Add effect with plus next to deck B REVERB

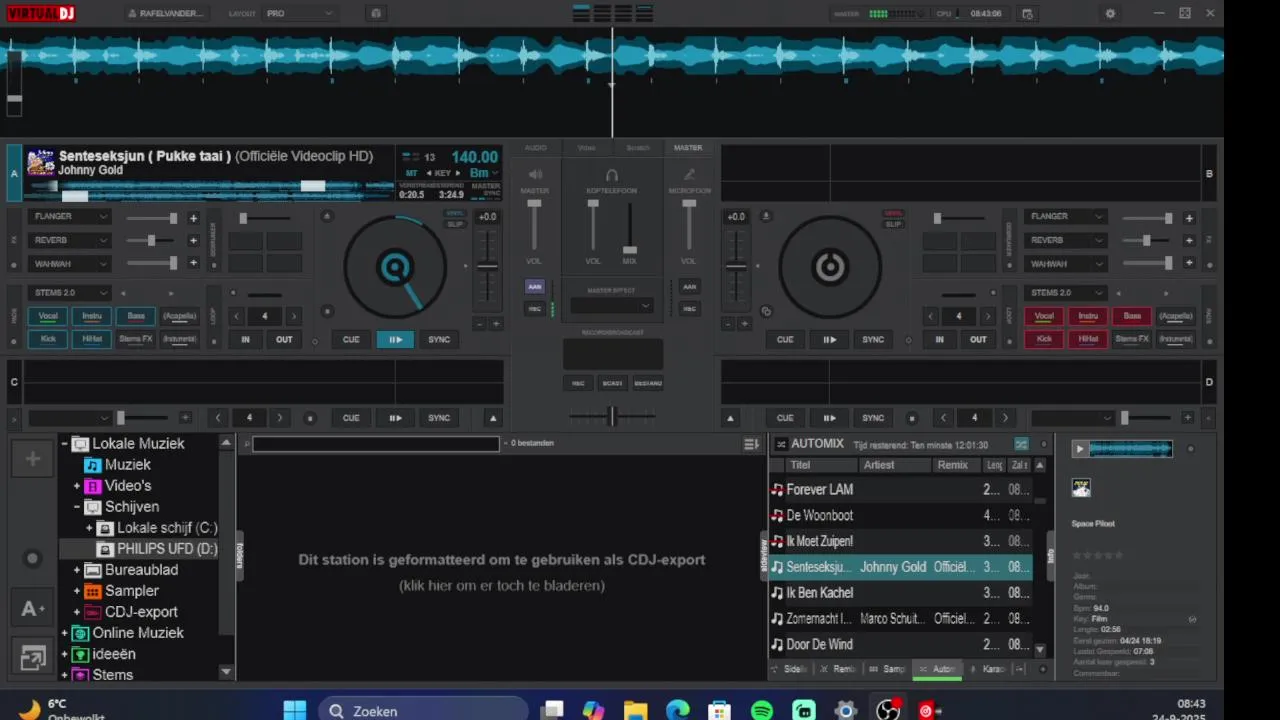[x=1189, y=240]
